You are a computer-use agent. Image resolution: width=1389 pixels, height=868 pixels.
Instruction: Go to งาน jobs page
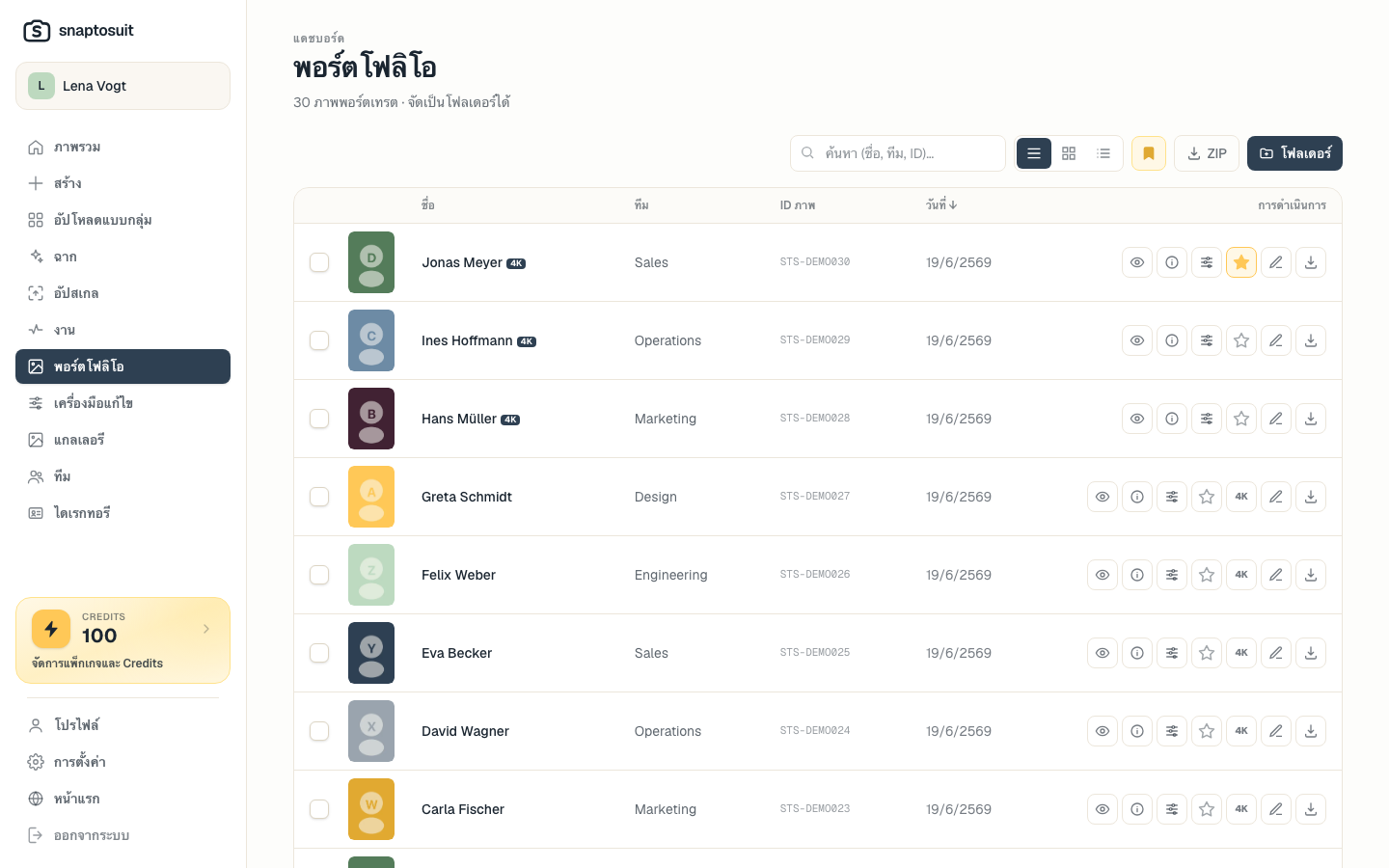pos(123,330)
